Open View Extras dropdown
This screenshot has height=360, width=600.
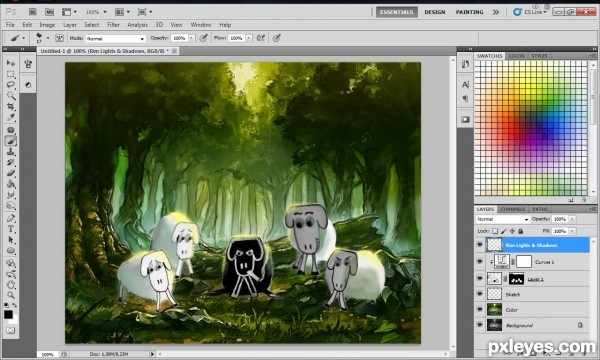pos(69,12)
